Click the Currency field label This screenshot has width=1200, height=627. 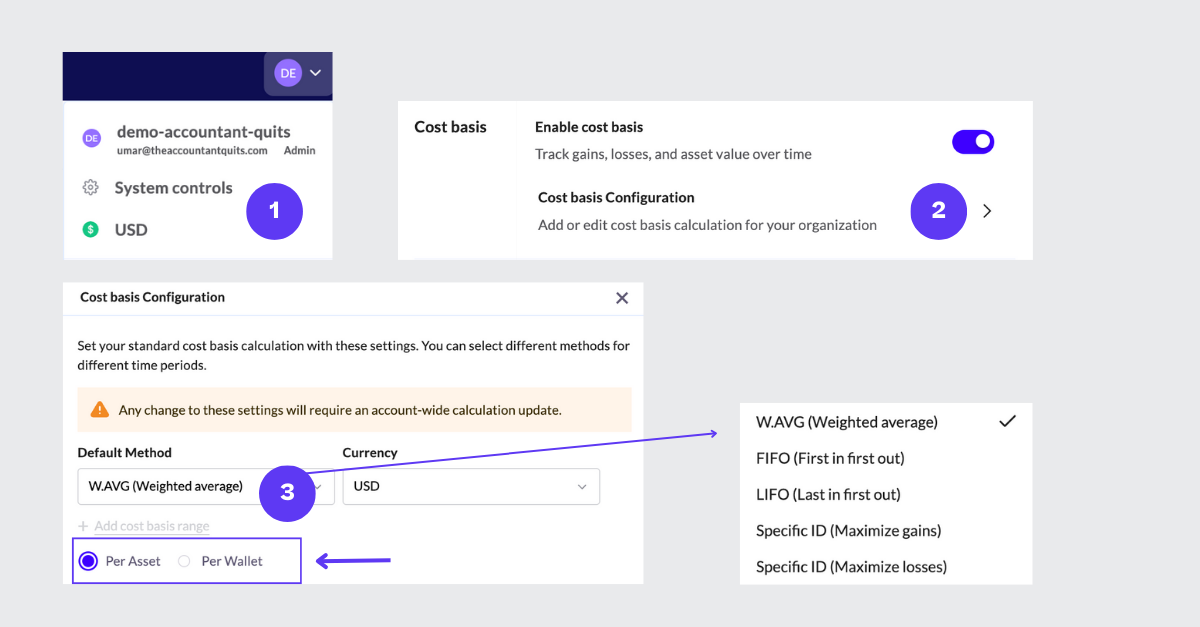pyautogui.click(x=370, y=453)
